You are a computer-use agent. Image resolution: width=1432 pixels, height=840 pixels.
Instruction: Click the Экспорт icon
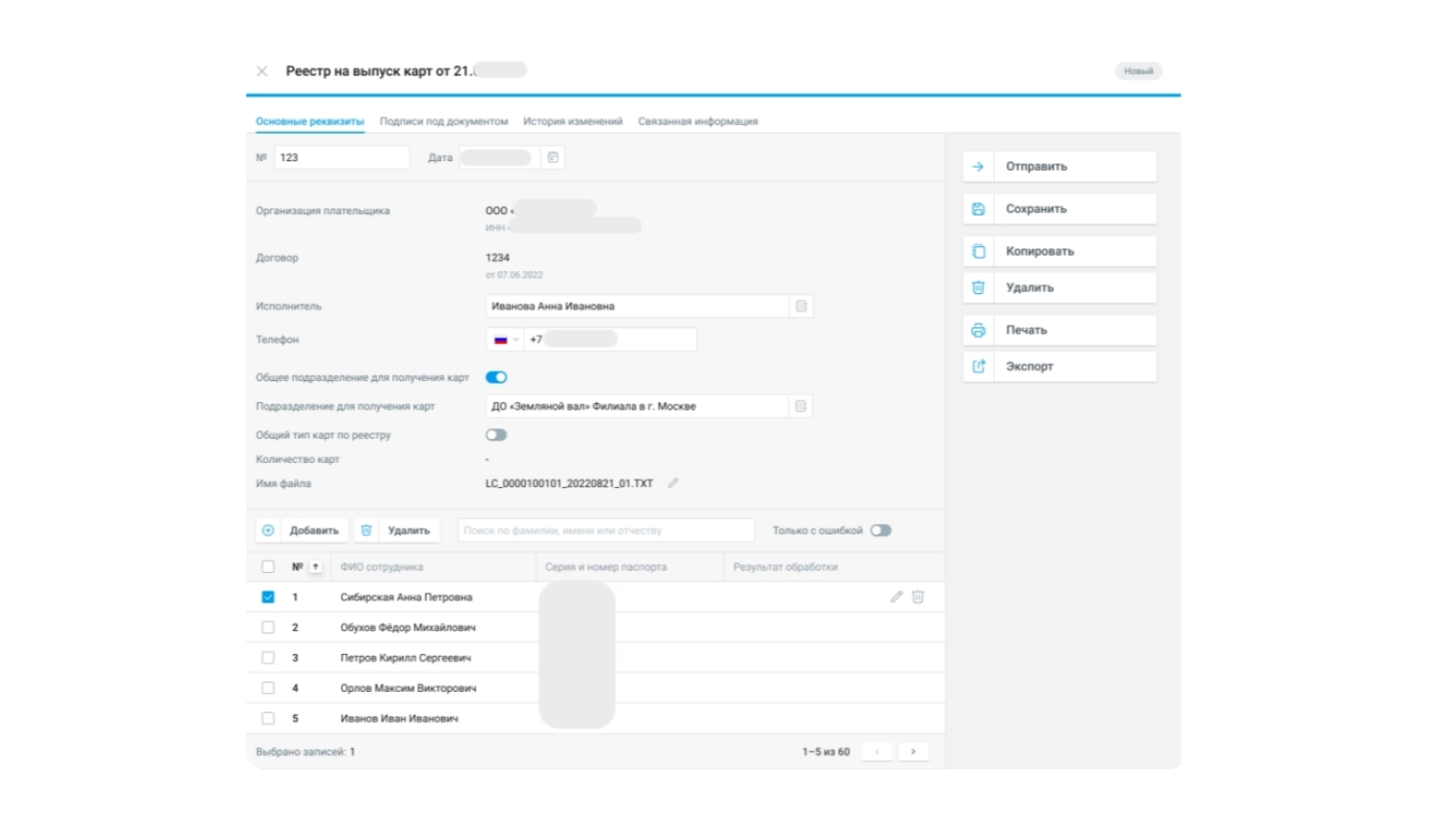978,367
